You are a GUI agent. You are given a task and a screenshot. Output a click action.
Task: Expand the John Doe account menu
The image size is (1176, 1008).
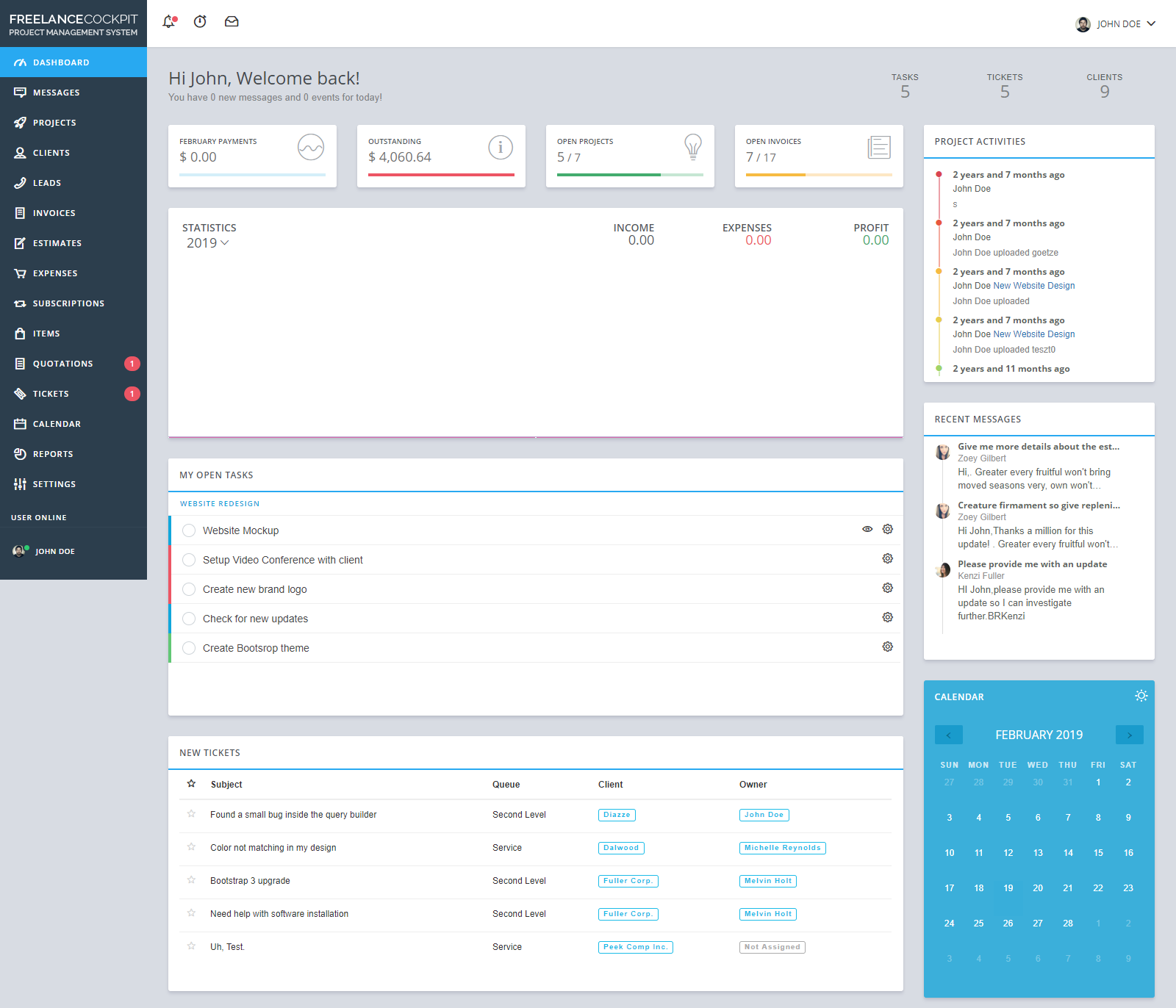(1115, 24)
